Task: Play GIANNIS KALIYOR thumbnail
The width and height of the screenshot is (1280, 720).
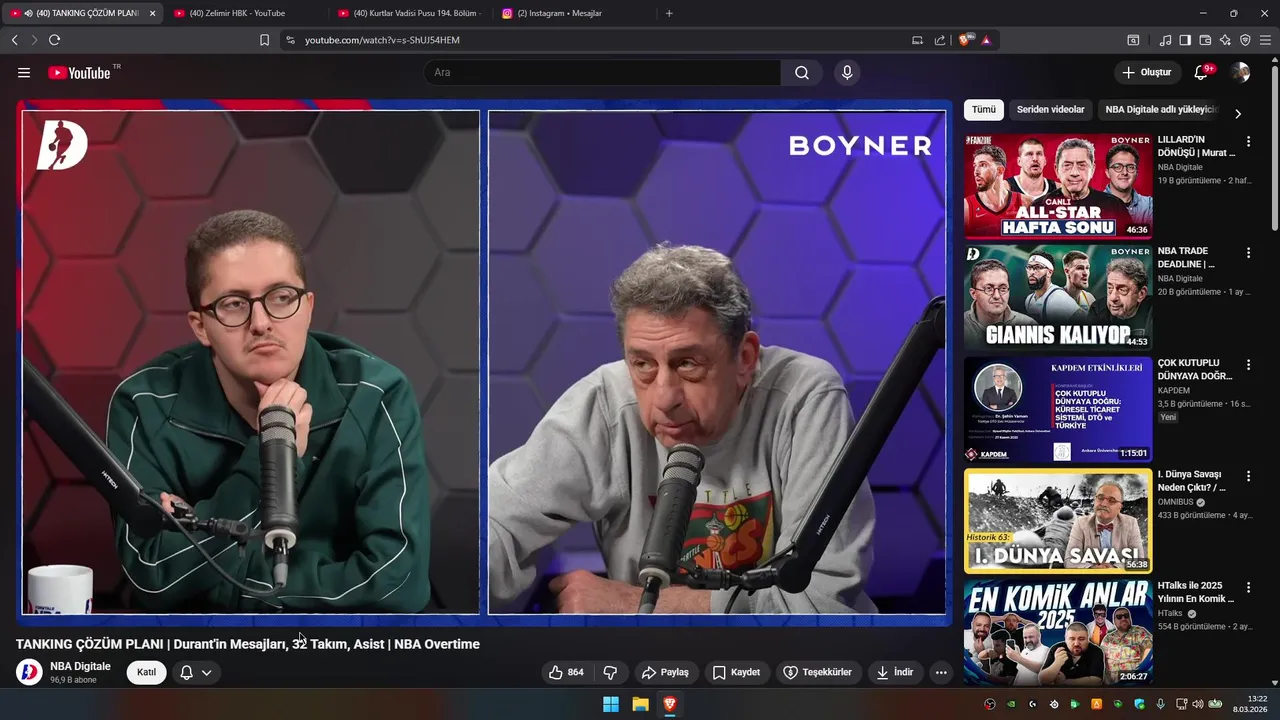Action: coord(1058,297)
